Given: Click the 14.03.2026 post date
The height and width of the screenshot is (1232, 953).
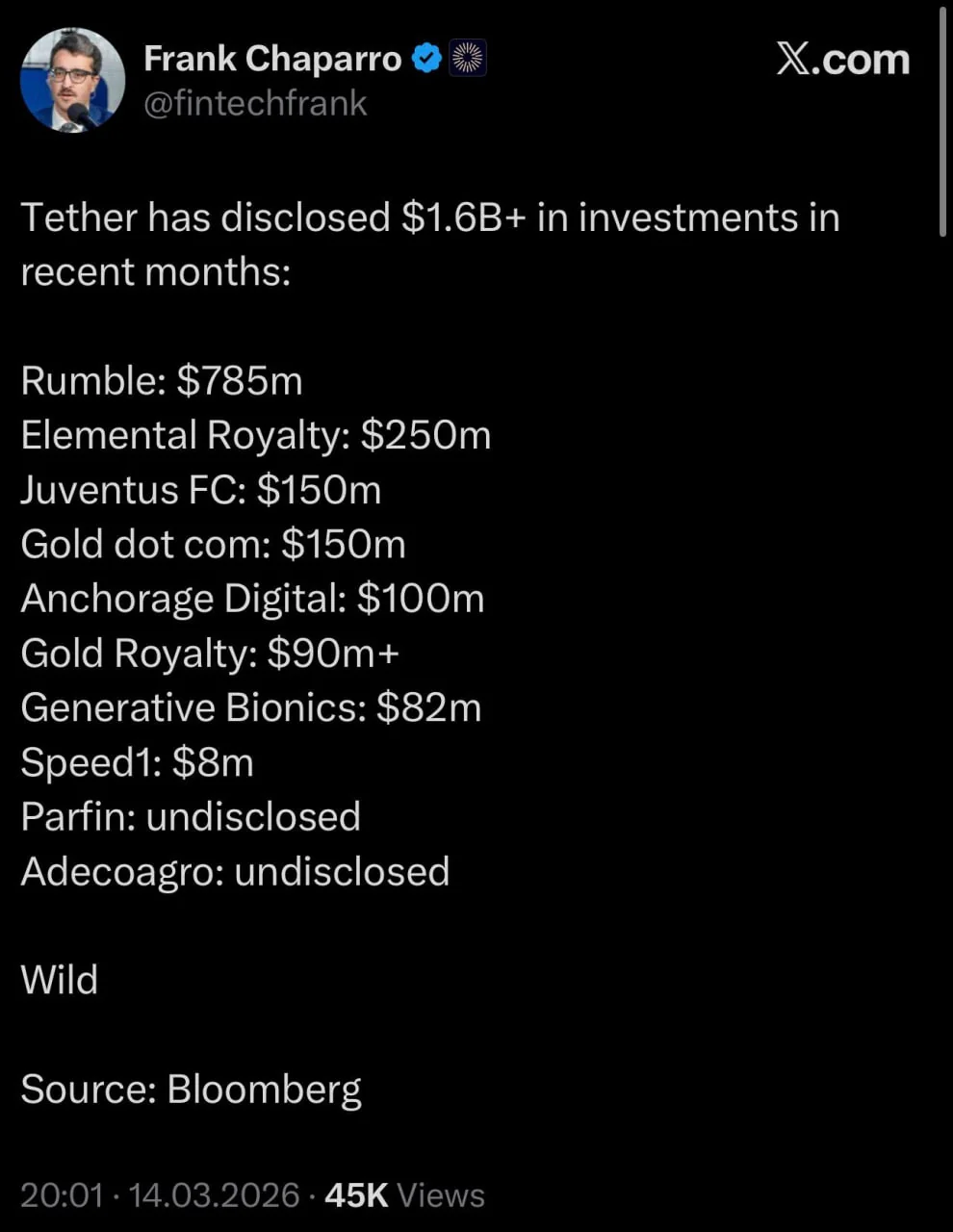Looking at the screenshot, I should 214,1194.
